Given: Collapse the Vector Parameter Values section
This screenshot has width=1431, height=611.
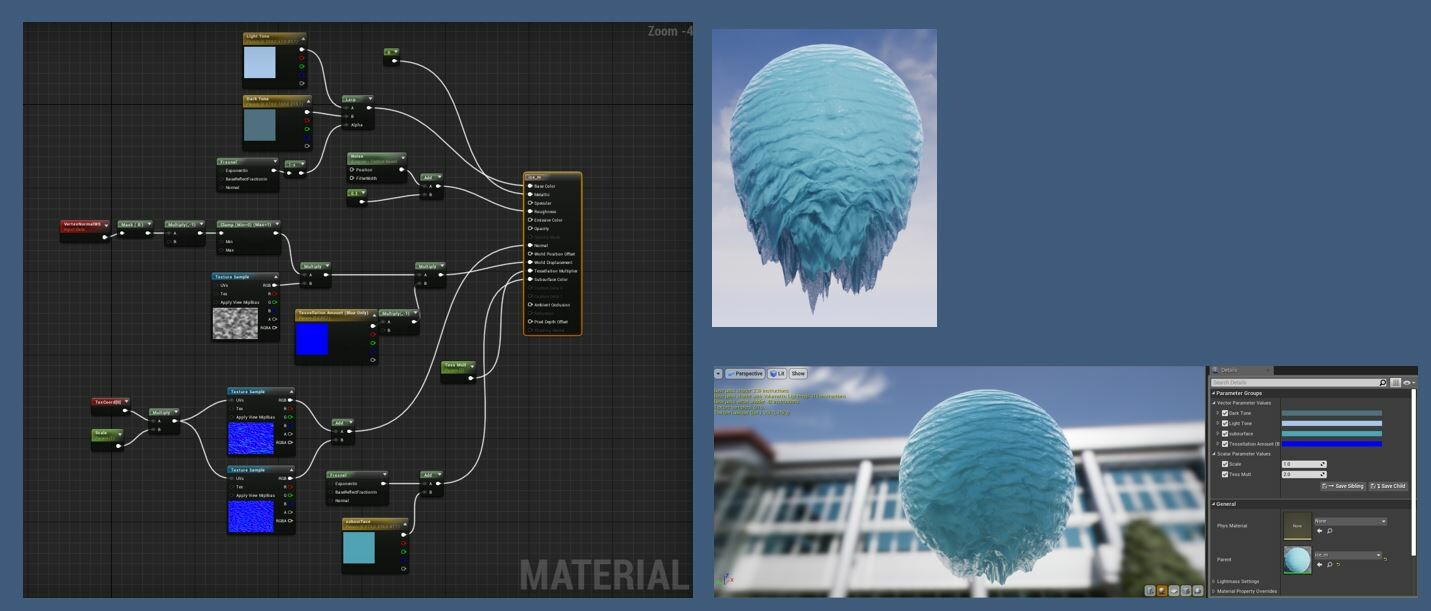Looking at the screenshot, I should point(1213,402).
